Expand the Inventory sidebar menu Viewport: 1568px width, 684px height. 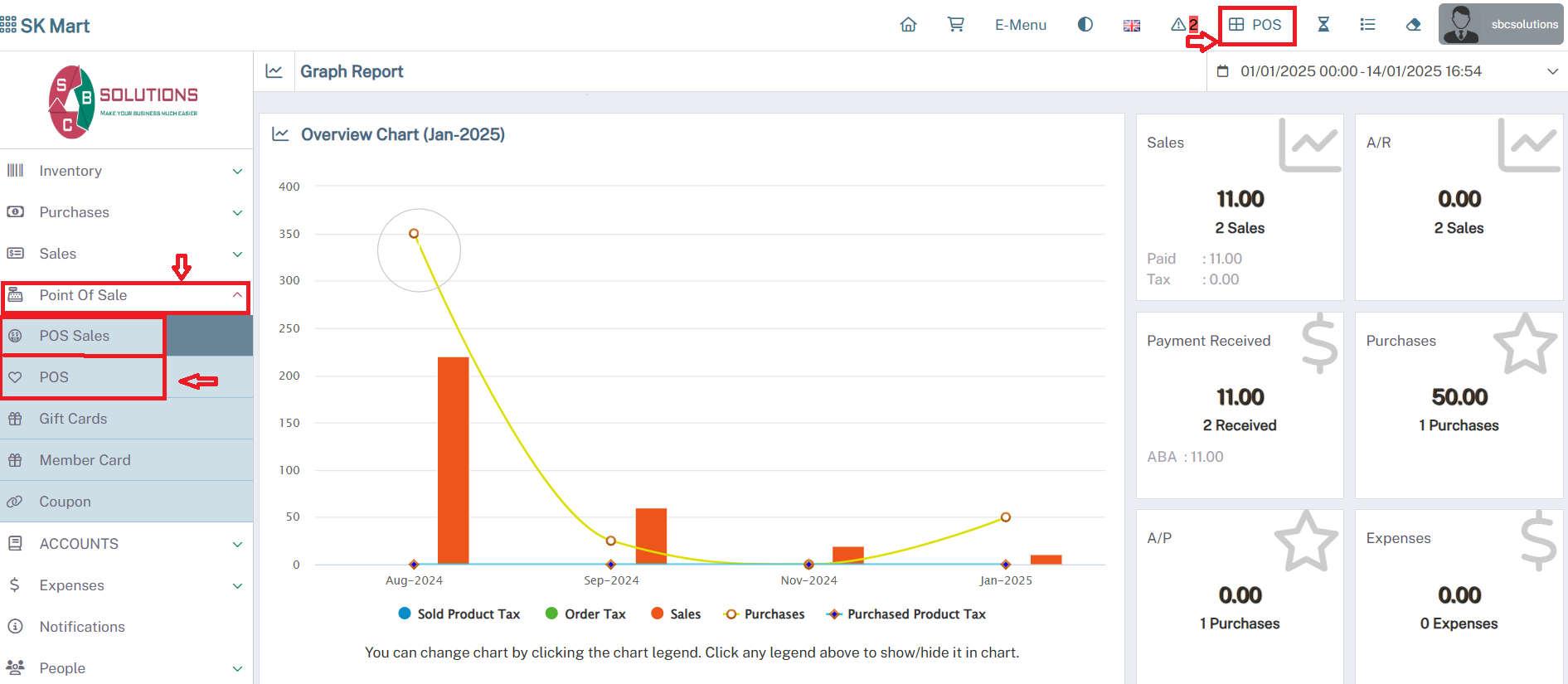click(x=124, y=171)
